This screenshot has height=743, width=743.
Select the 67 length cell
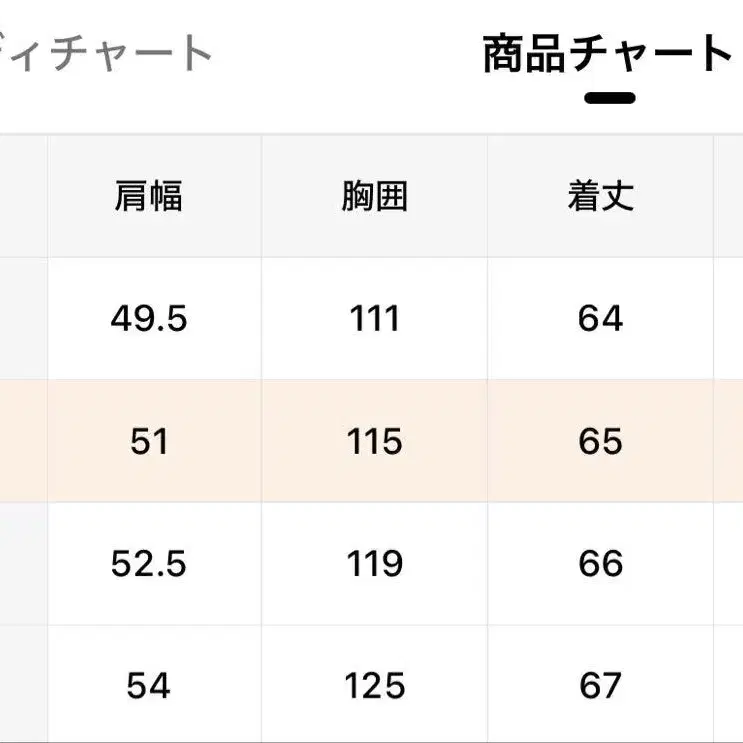coord(600,686)
